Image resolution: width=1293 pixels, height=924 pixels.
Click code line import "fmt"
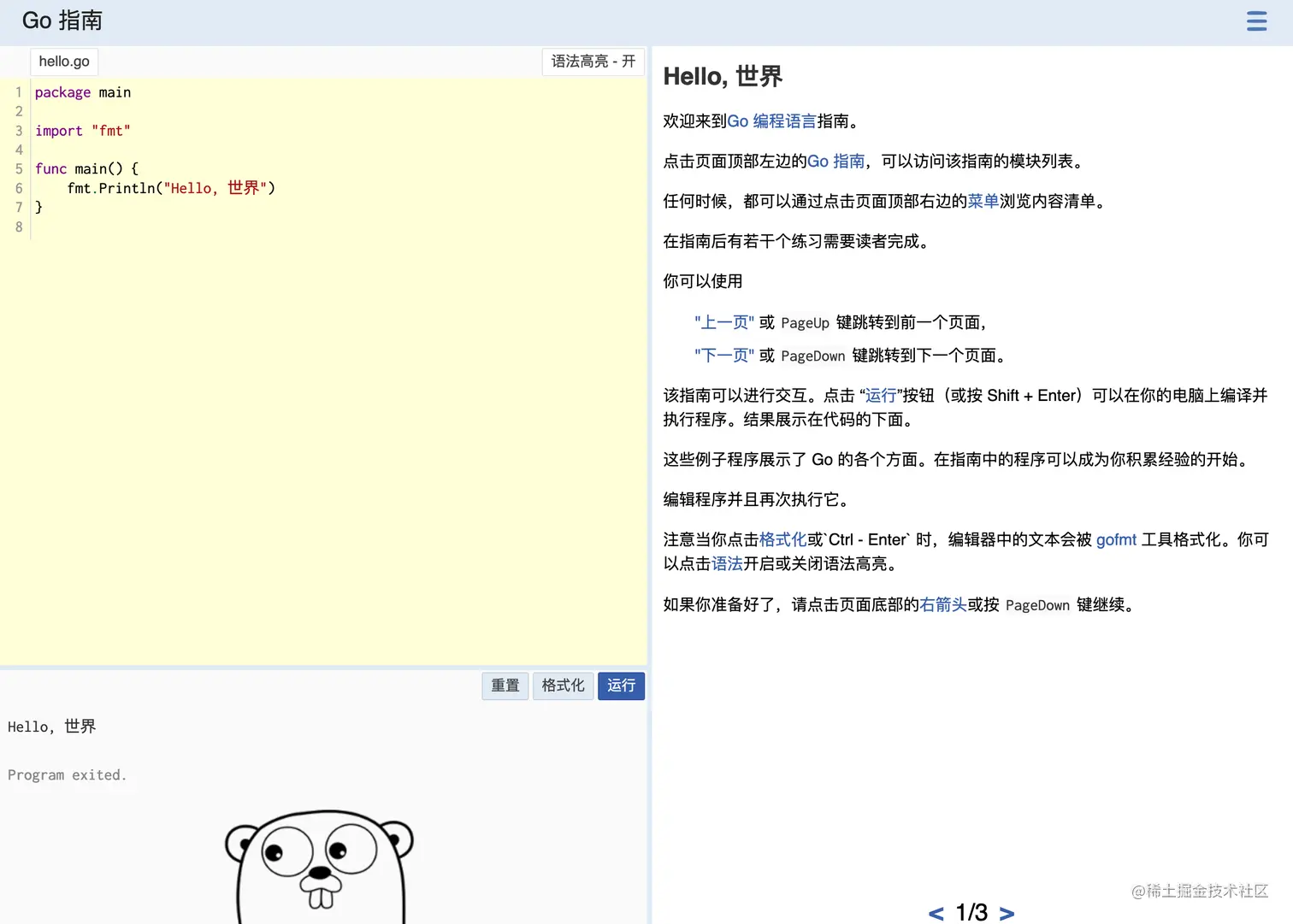[83, 131]
